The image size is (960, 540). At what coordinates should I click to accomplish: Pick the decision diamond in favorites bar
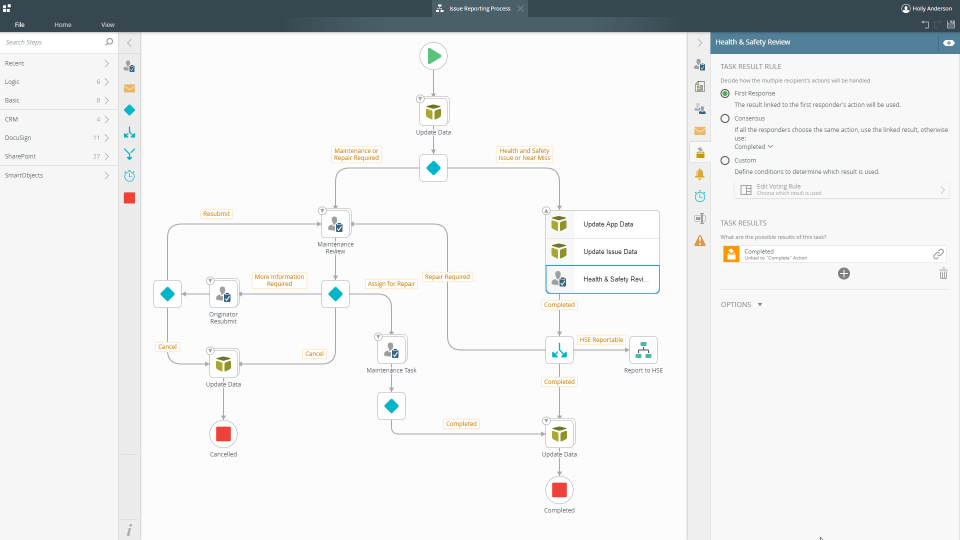(x=129, y=110)
